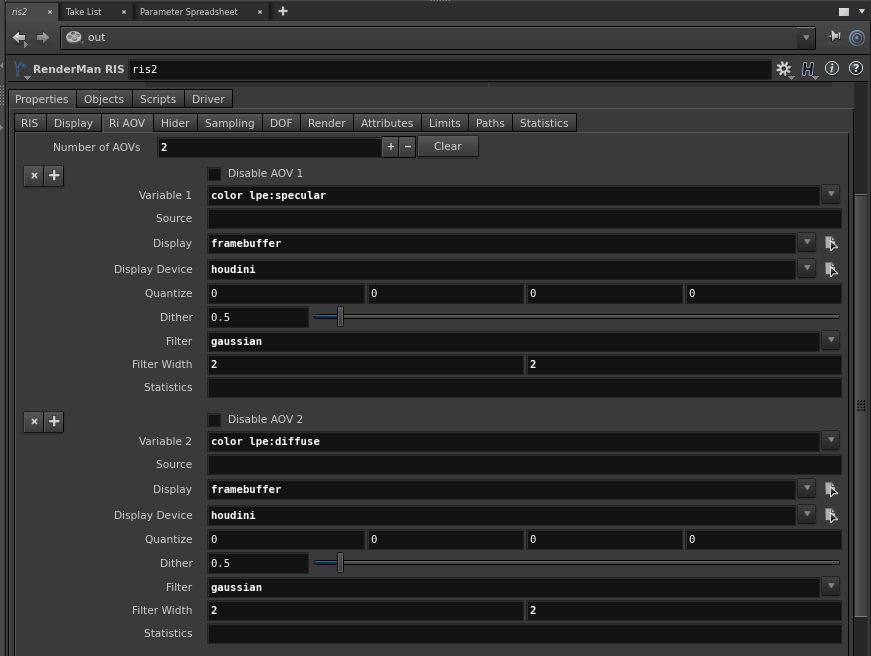Click the AOV 1 Dither value field
Screen dimensions: 871x656
(258, 317)
